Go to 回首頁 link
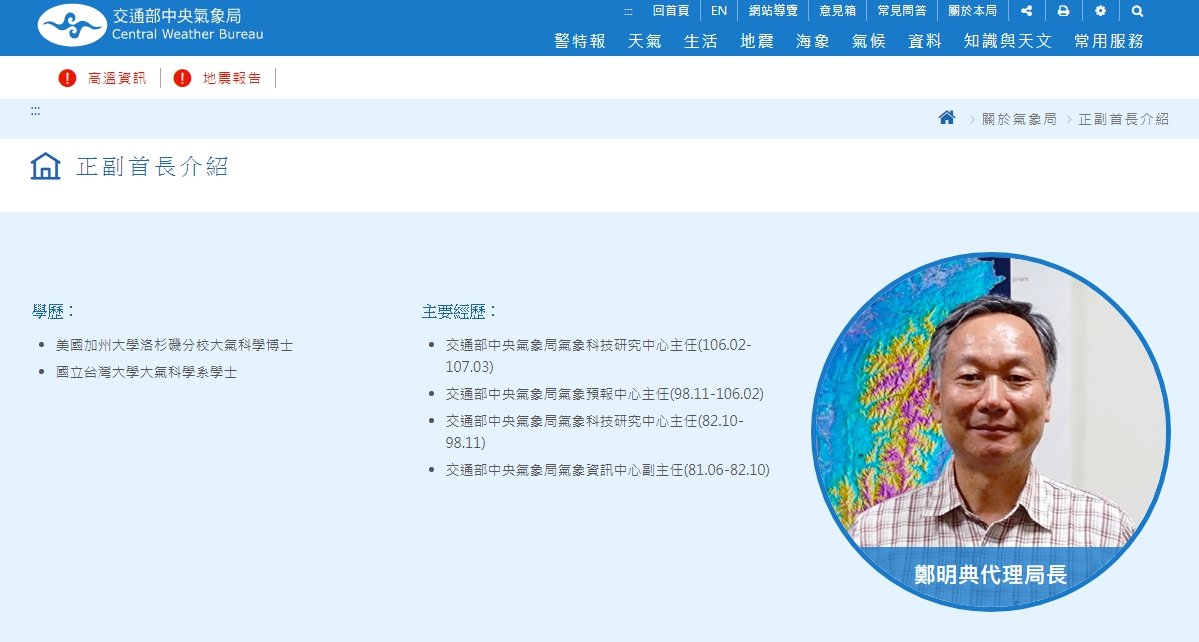This screenshot has height=642, width=1199. tap(671, 11)
